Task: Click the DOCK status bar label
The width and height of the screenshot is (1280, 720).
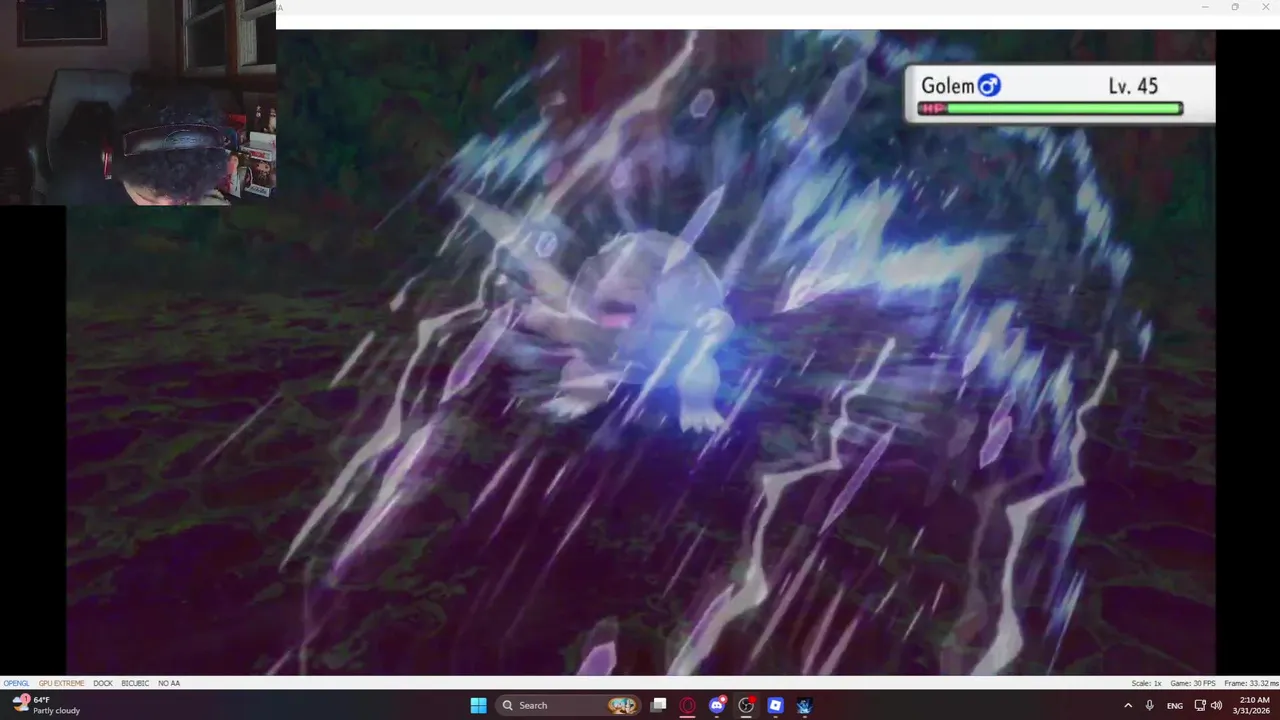Action: tap(103, 683)
